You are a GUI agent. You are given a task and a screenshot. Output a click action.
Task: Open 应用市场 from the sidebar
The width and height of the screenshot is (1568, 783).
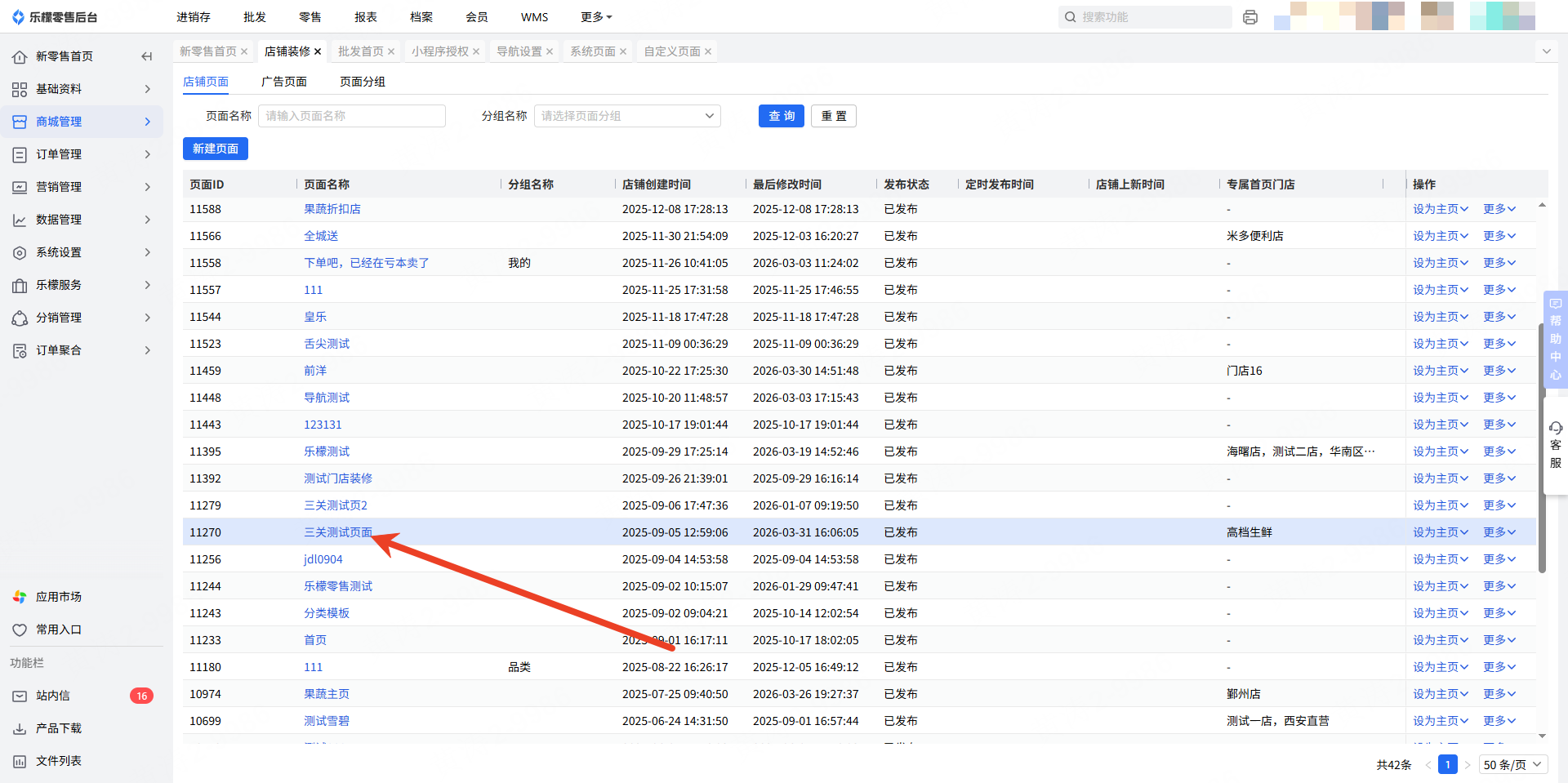coord(58,597)
